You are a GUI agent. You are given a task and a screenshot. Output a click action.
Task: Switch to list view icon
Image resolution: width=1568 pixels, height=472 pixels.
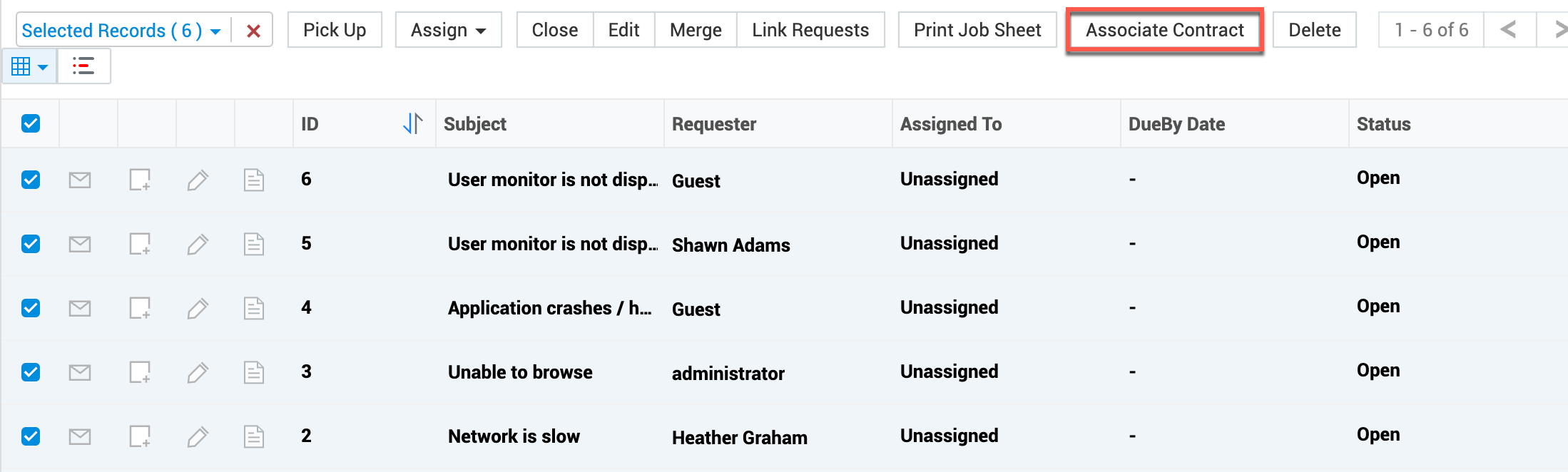point(83,66)
